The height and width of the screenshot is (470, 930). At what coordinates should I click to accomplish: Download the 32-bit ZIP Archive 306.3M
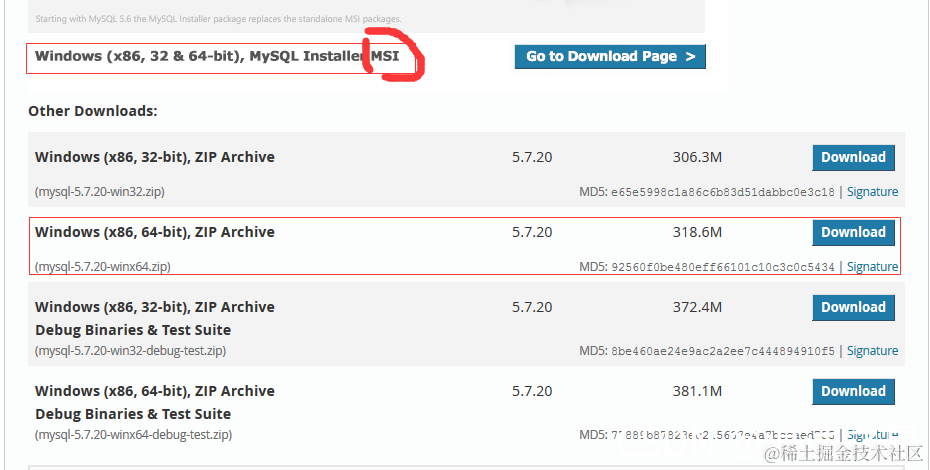tap(853, 158)
